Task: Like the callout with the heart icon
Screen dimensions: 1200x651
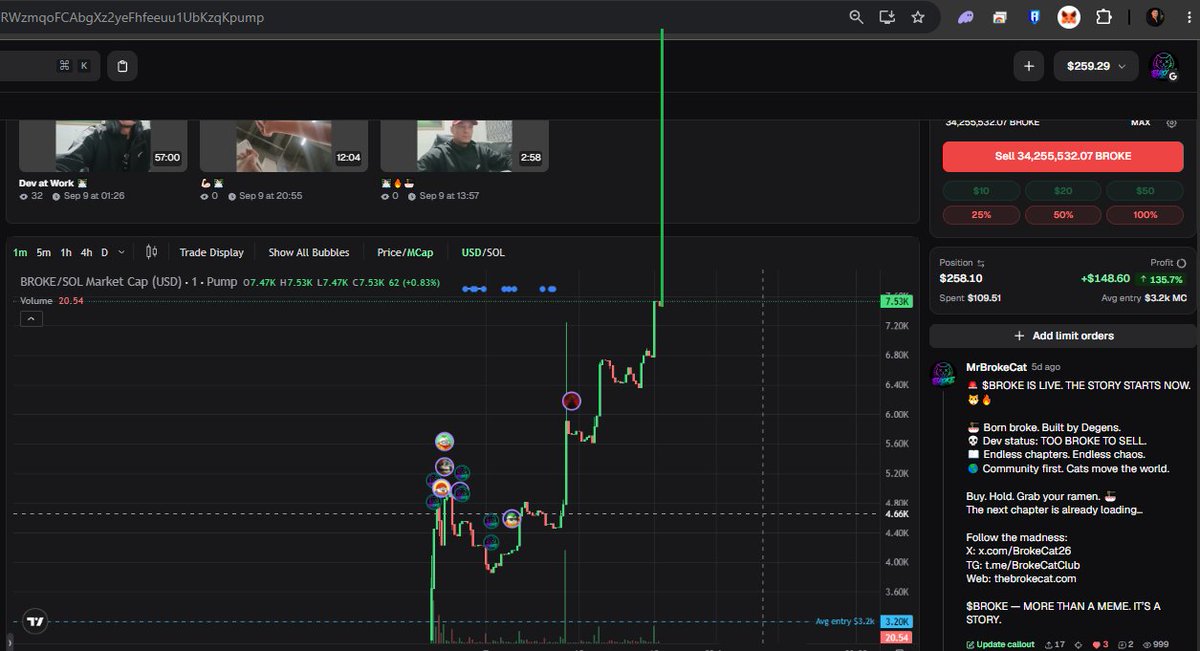Action: [x=1094, y=645]
